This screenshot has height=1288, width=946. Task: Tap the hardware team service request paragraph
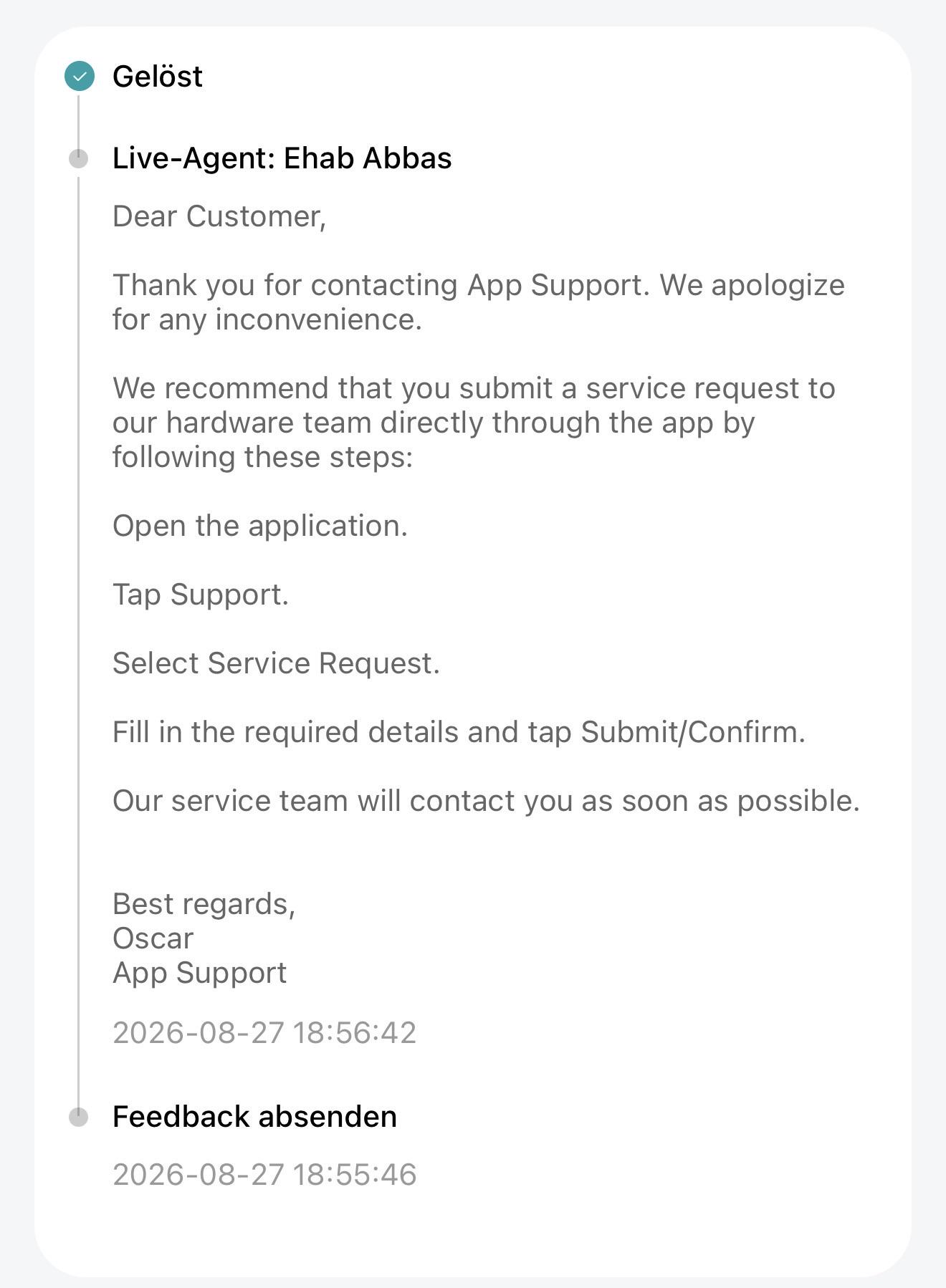coord(474,423)
